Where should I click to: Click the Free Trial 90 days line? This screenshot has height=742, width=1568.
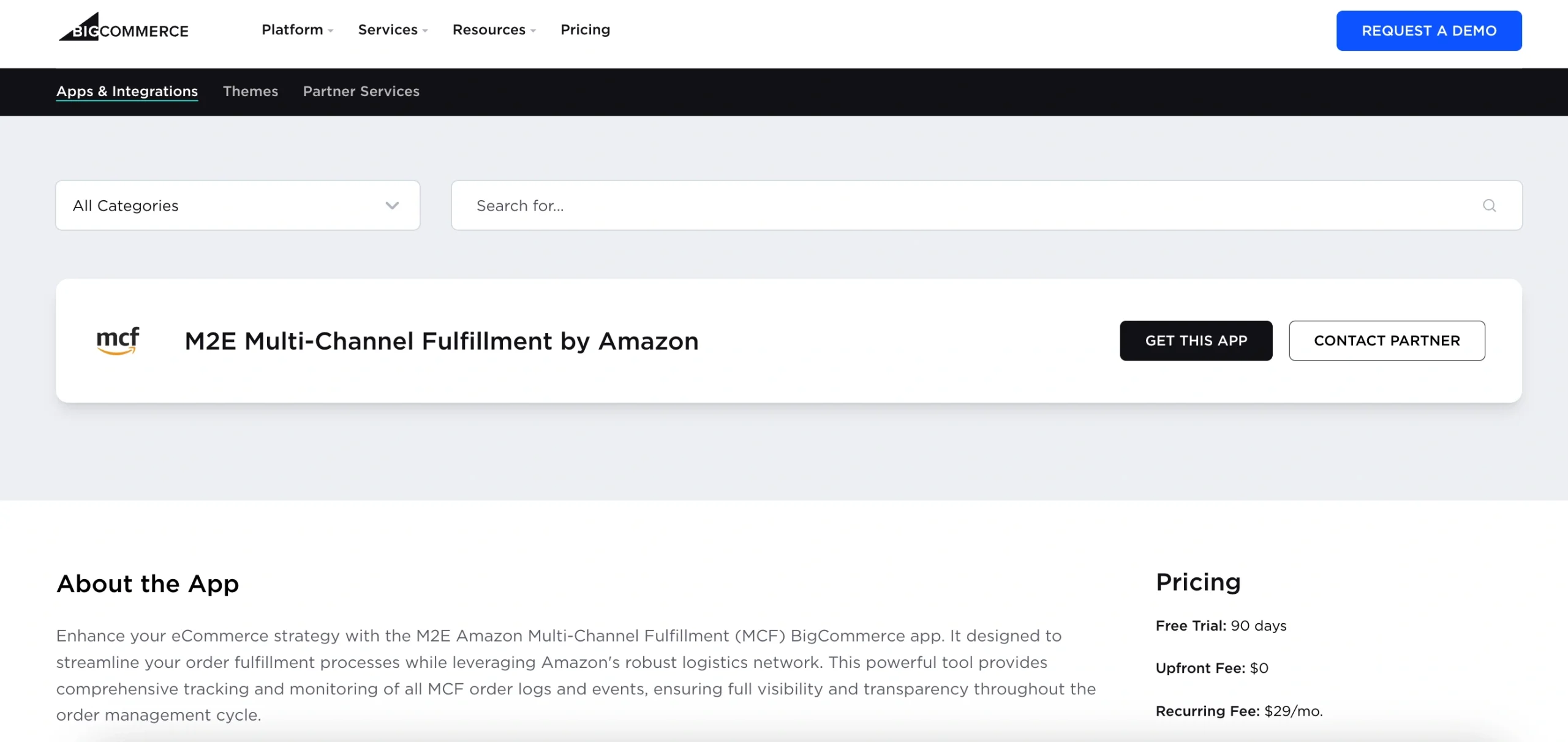click(x=1221, y=626)
